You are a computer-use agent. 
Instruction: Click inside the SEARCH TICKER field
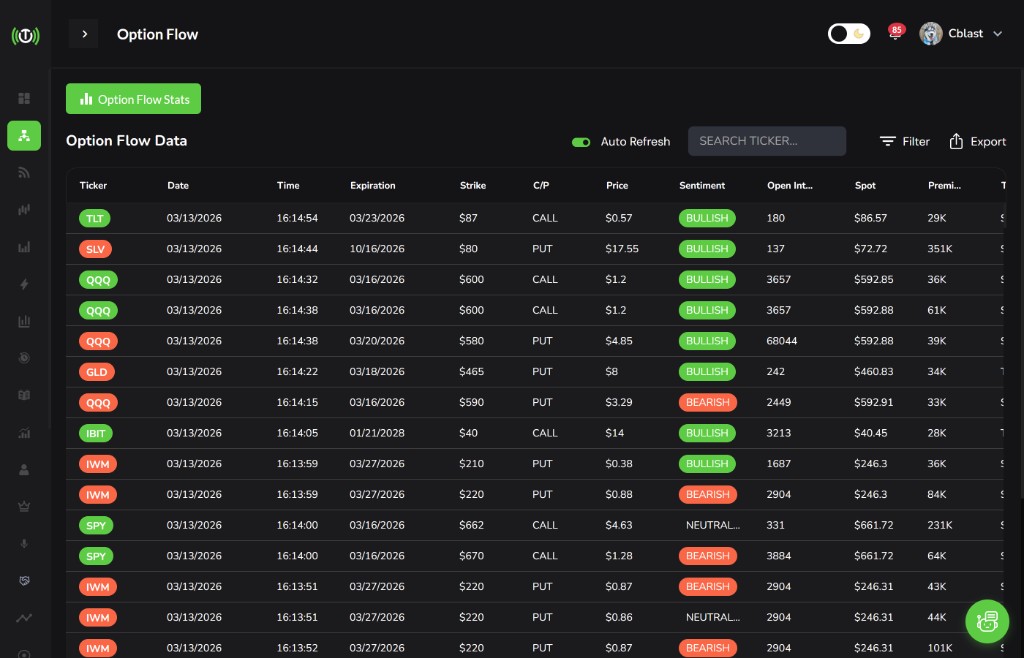tap(767, 140)
